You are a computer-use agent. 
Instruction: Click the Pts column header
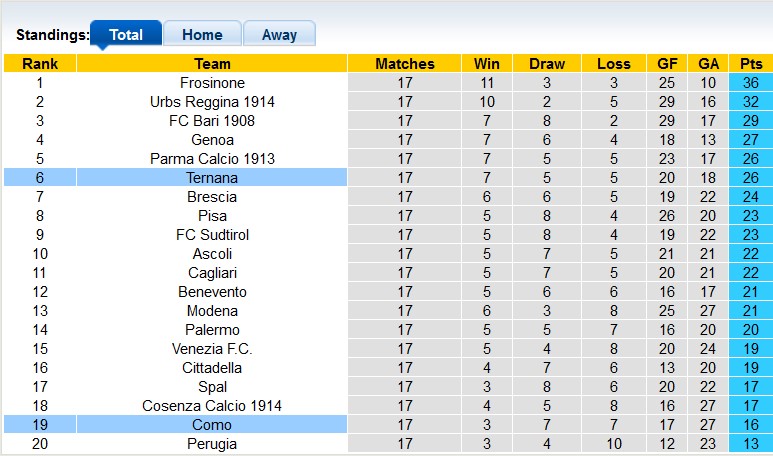coord(751,64)
